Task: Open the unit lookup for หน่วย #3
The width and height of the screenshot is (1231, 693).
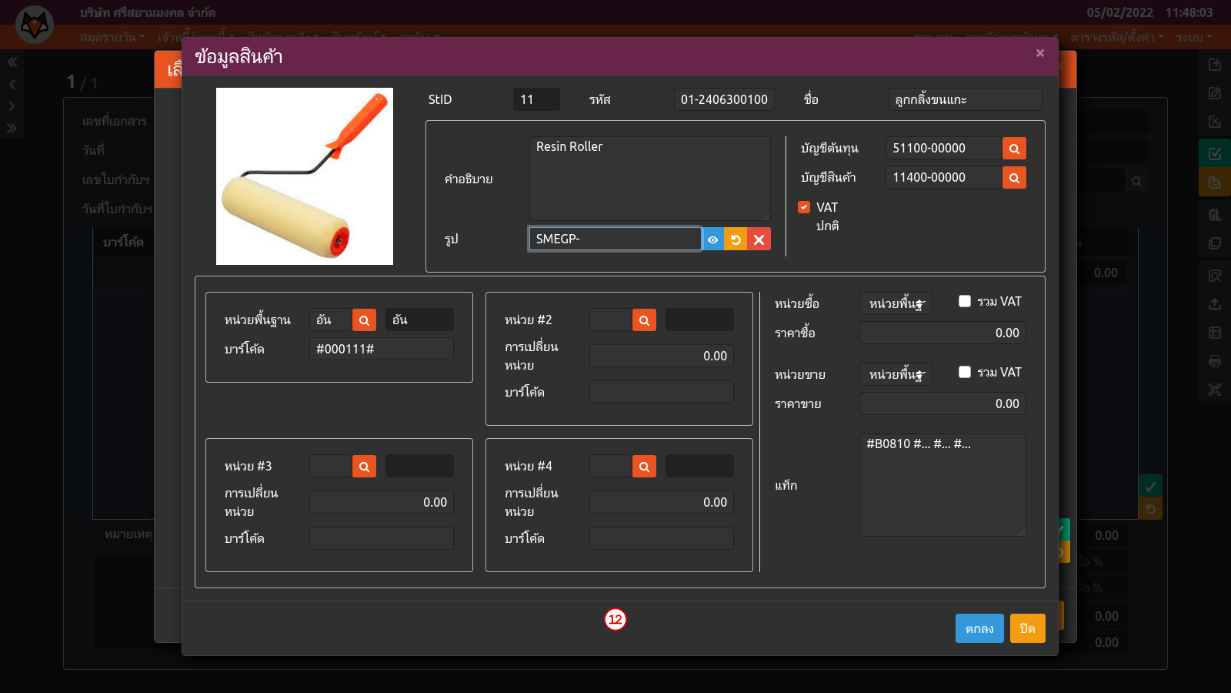Action: tap(365, 466)
